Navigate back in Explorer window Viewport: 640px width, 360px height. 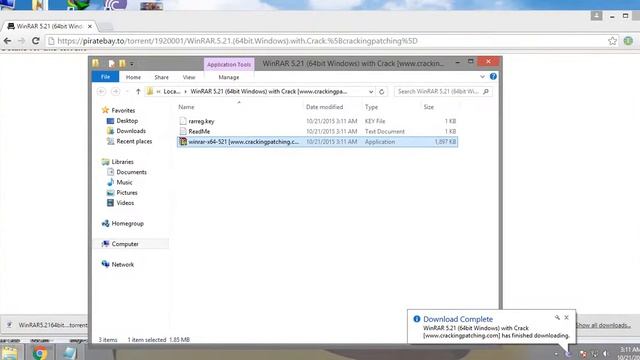tap(102, 91)
